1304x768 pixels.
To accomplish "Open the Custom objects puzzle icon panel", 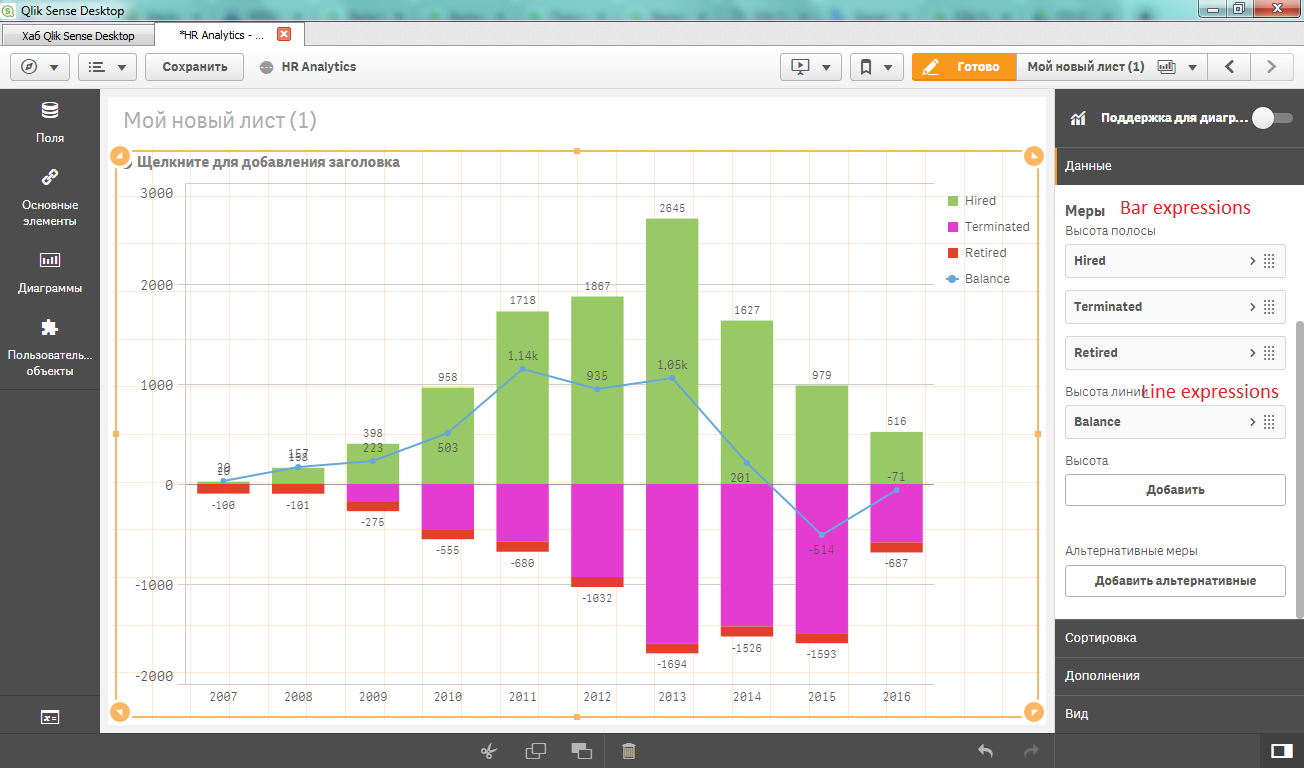I will 50,345.
